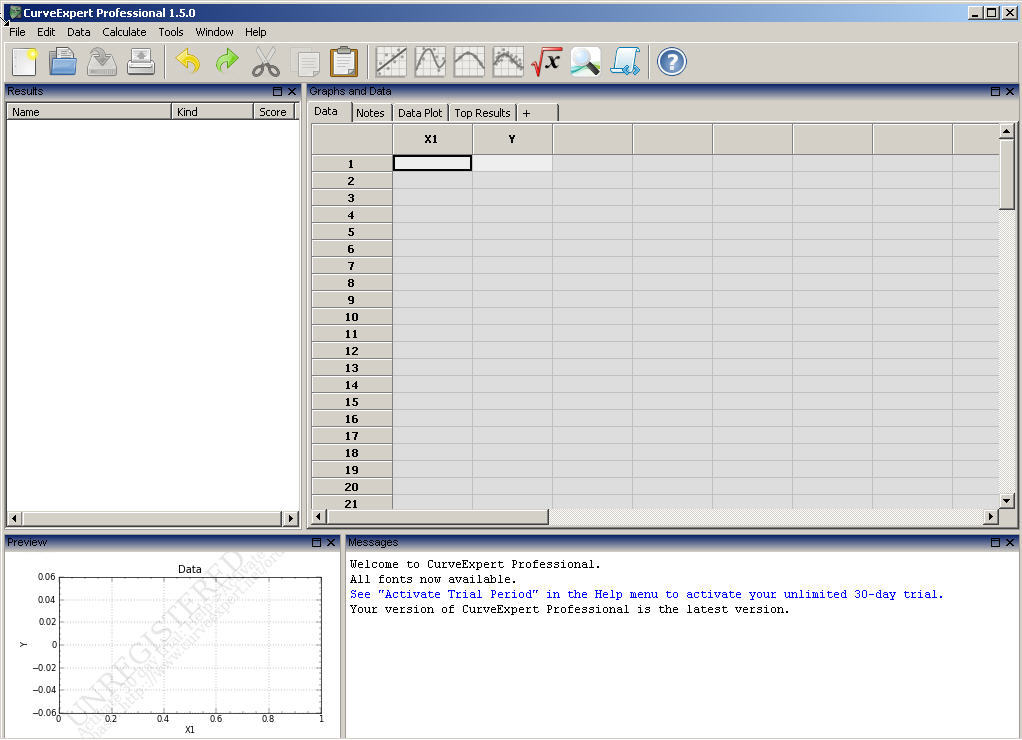Open the custom function square-root x icon
The height and width of the screenshot is (740, 1022).
pos(547,63)
